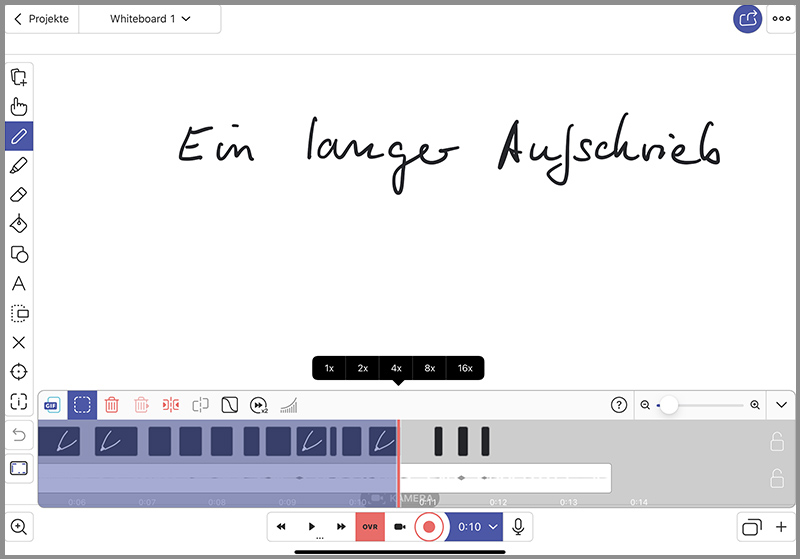800x559 pixels.
Task: Select the laser pointer crosshair tool
Action: tap(19, 372)
